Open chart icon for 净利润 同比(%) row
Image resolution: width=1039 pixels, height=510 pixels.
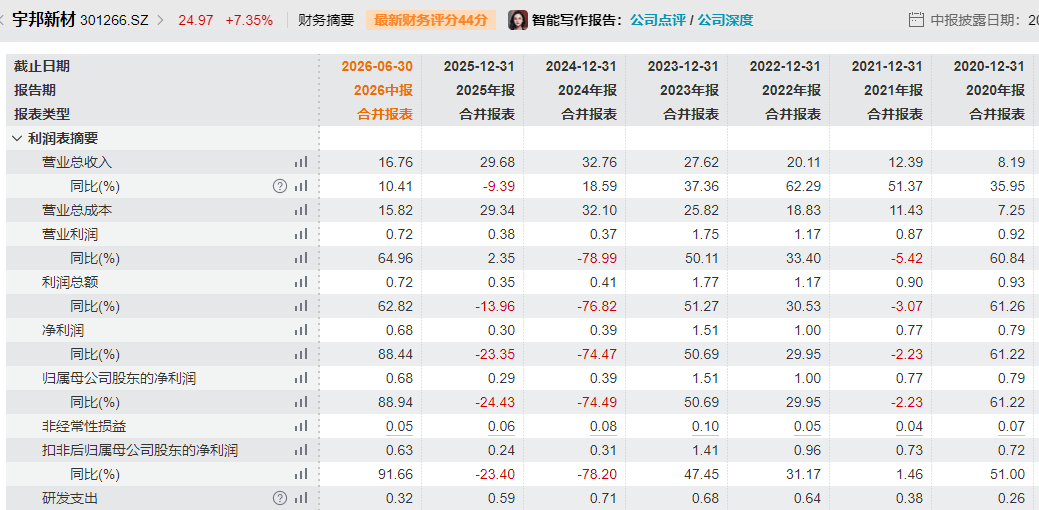click(x=301, y=354)
